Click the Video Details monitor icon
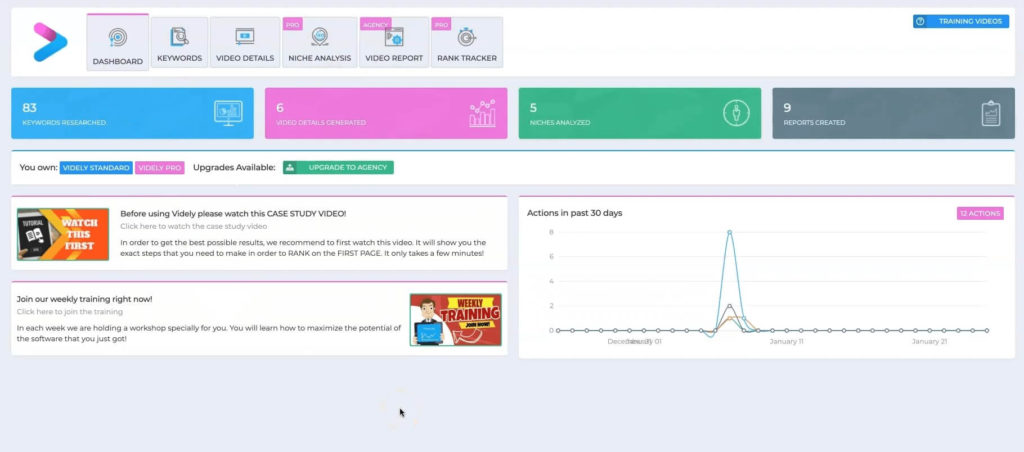 [x=245, y=37]
